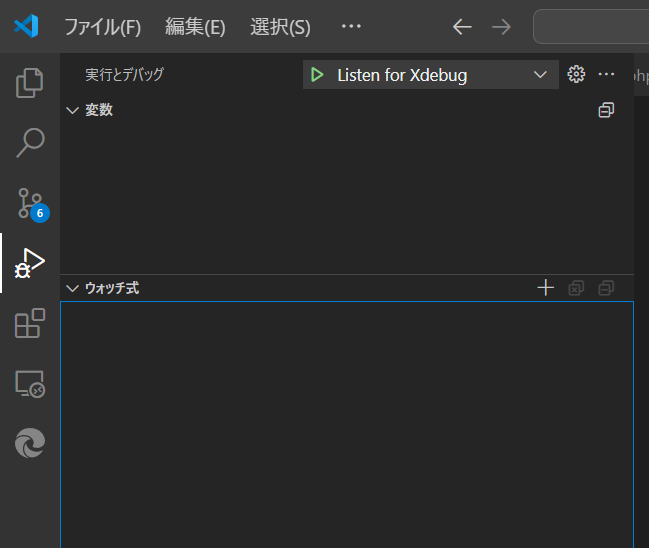This screenshot has height=548, width=649.
Task: Collapse all in the 変数 section
Action: (606, 110)
